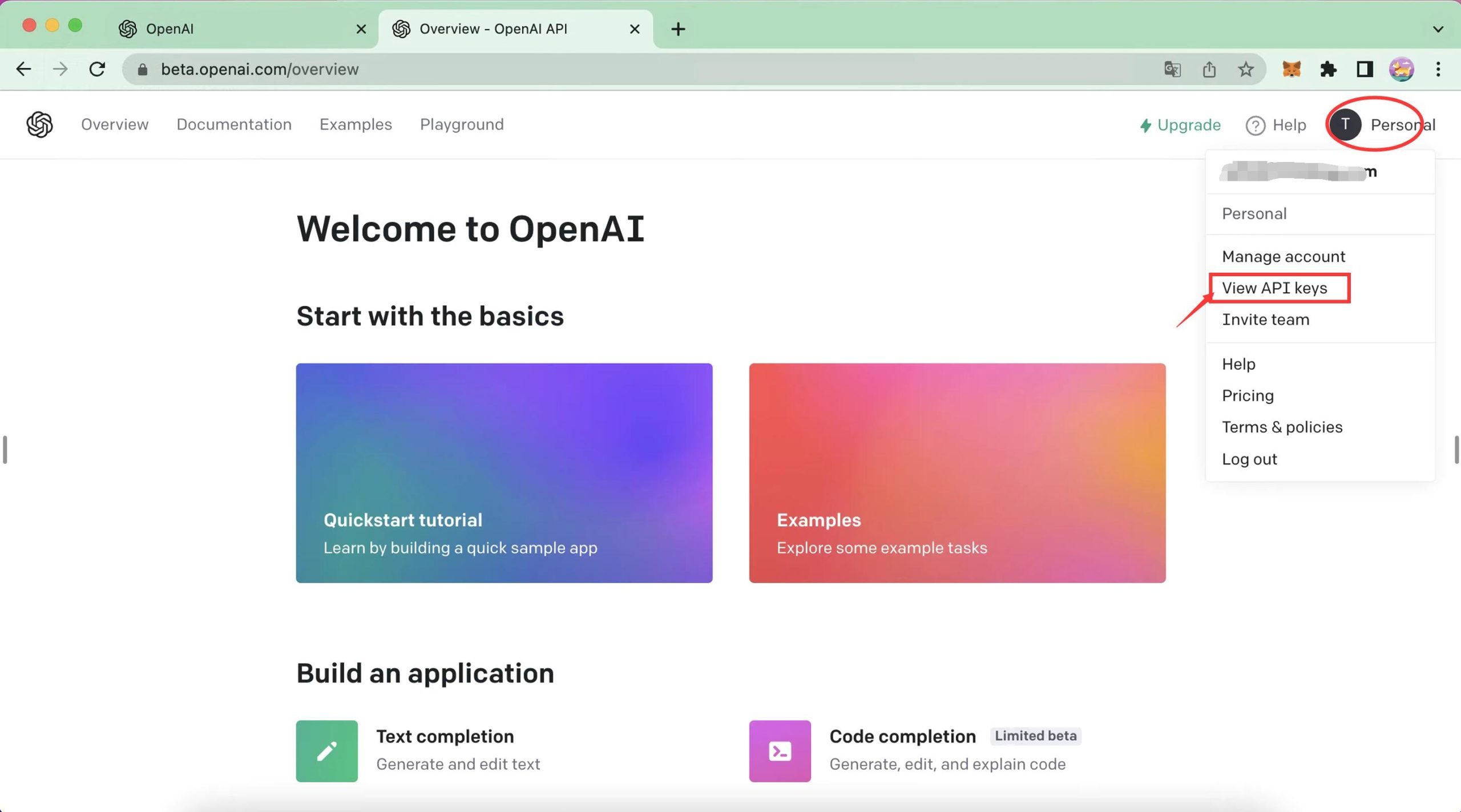The width and height of the screenshot is (1461, 812).
Task: Open the Google Translate icon in the address bar
Action: (1172, 69)
